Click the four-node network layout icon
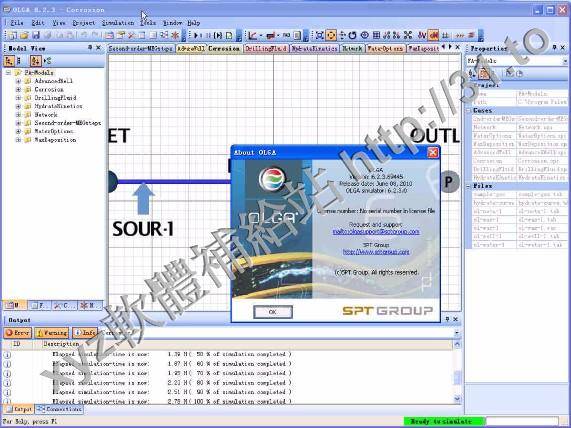571x428 pixels. [x=408, y=35]
